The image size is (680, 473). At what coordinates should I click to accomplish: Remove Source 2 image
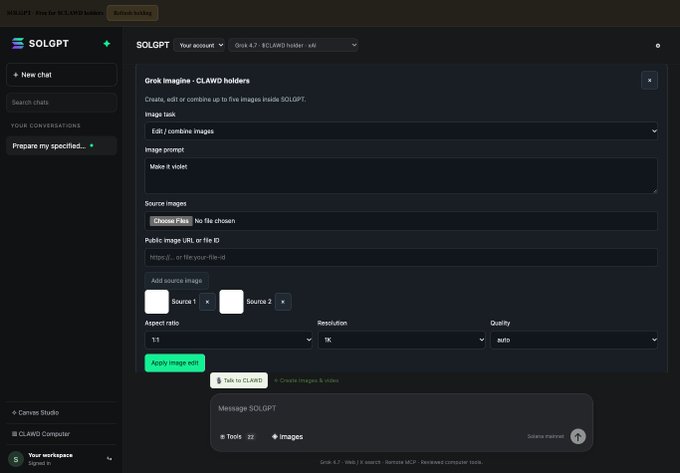tap(283, 302)
